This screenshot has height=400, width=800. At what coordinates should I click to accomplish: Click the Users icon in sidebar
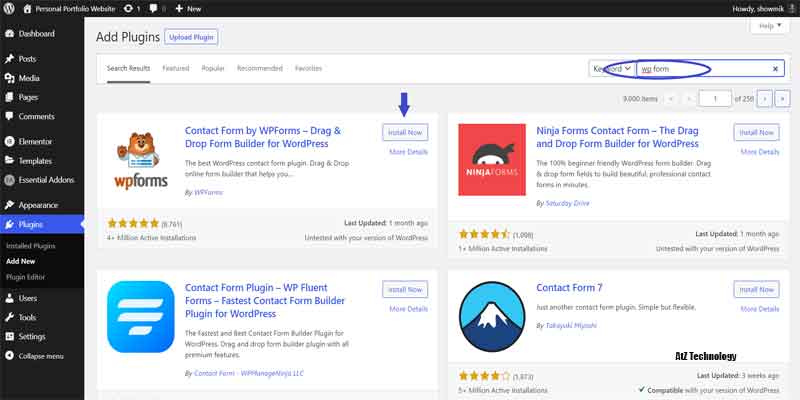[10, 298]
